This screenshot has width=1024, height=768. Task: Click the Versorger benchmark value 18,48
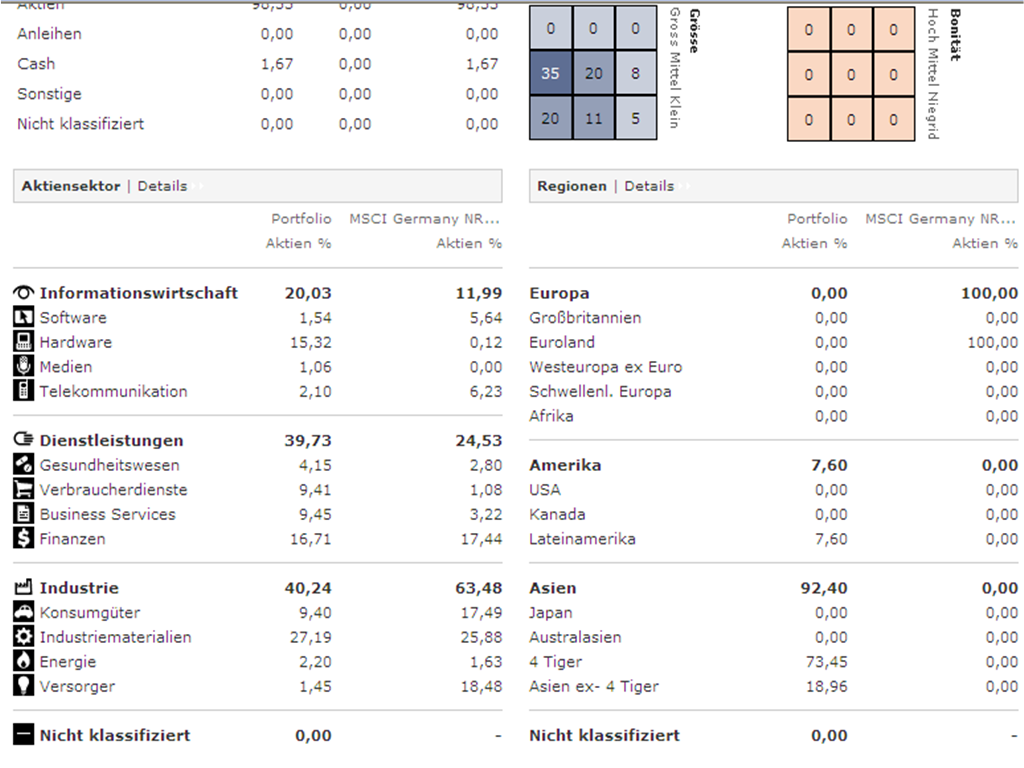coord(481,686)
